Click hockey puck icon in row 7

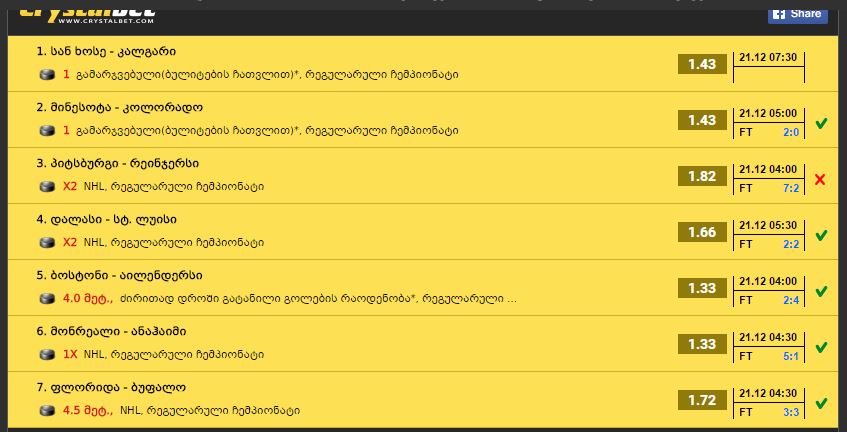pyautogui.click(x=48, y=410)
